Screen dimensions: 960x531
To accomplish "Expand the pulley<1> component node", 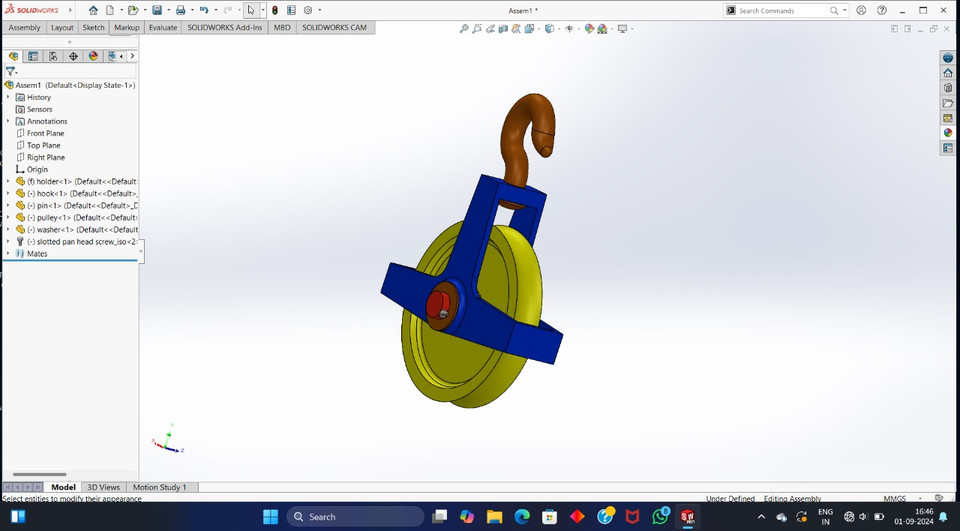I will (8, 217).
